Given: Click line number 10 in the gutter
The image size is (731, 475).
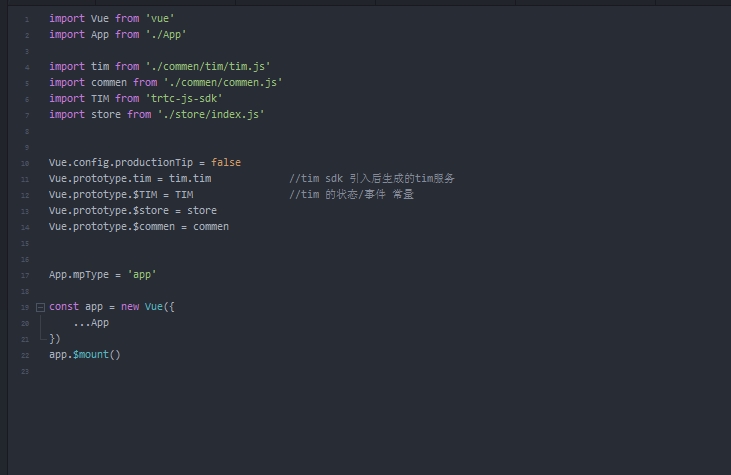Looking at the screenshot, I should coord(26,163).
